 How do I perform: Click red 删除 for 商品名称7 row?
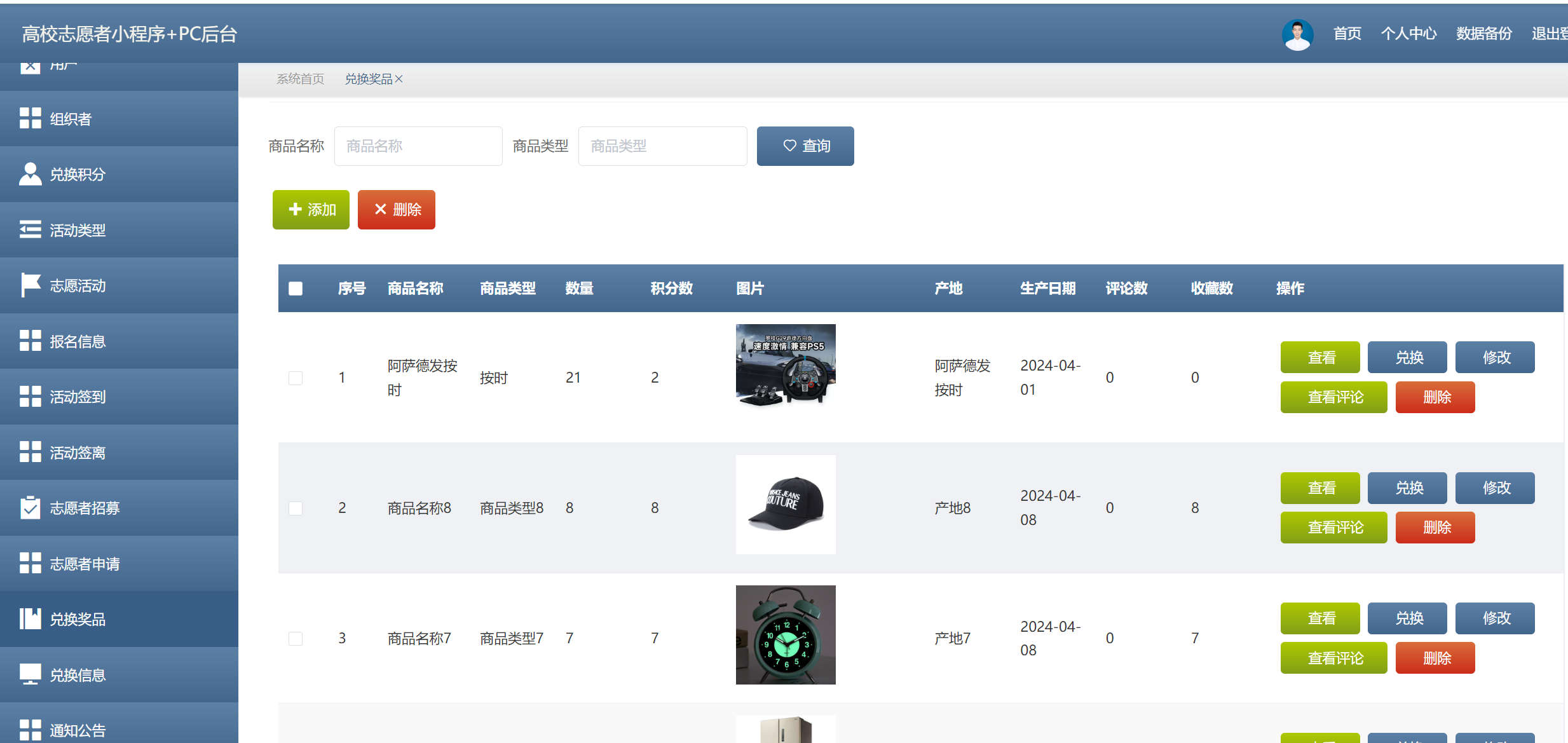point(1435,658)
